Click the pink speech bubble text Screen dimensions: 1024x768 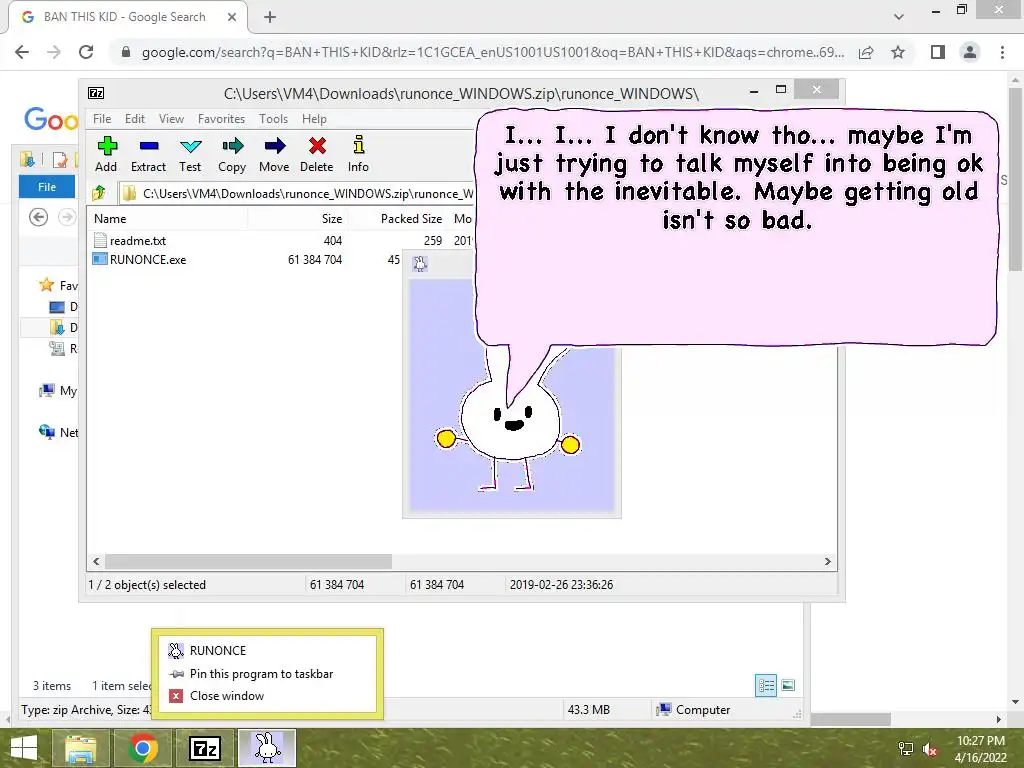[x=737, y=178]
